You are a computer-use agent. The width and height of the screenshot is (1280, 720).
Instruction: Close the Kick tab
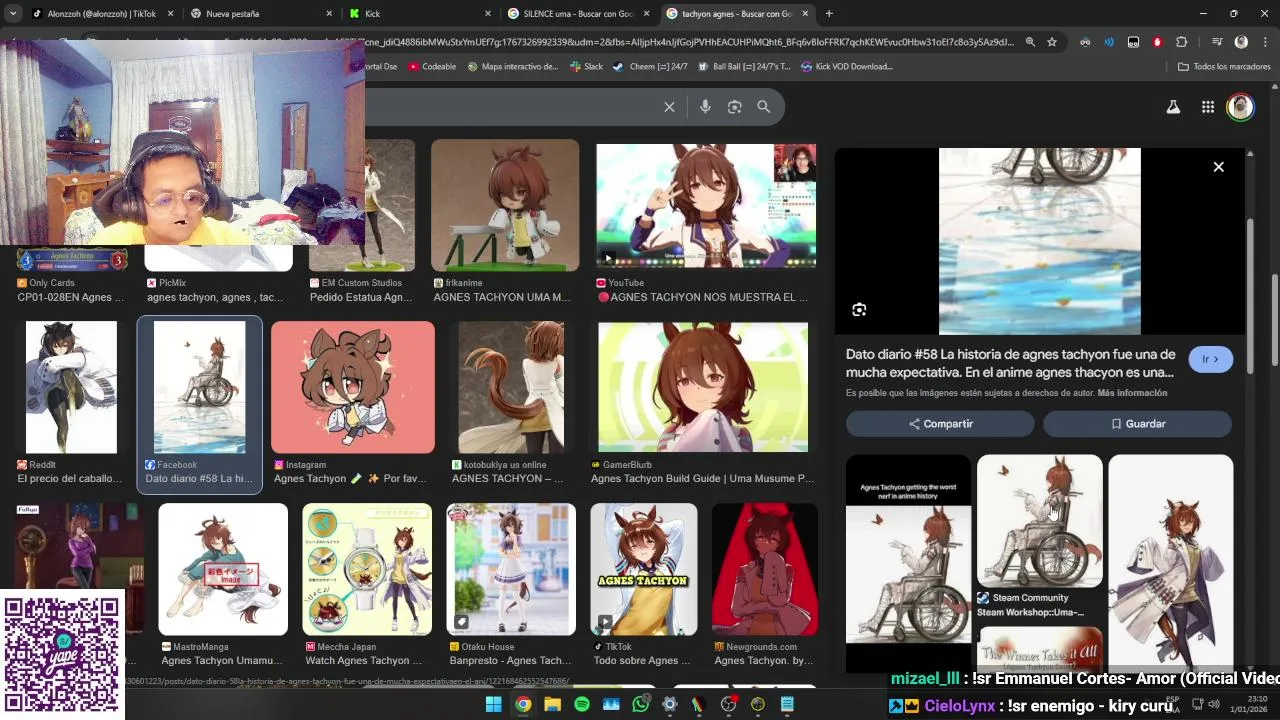point(487,14)
